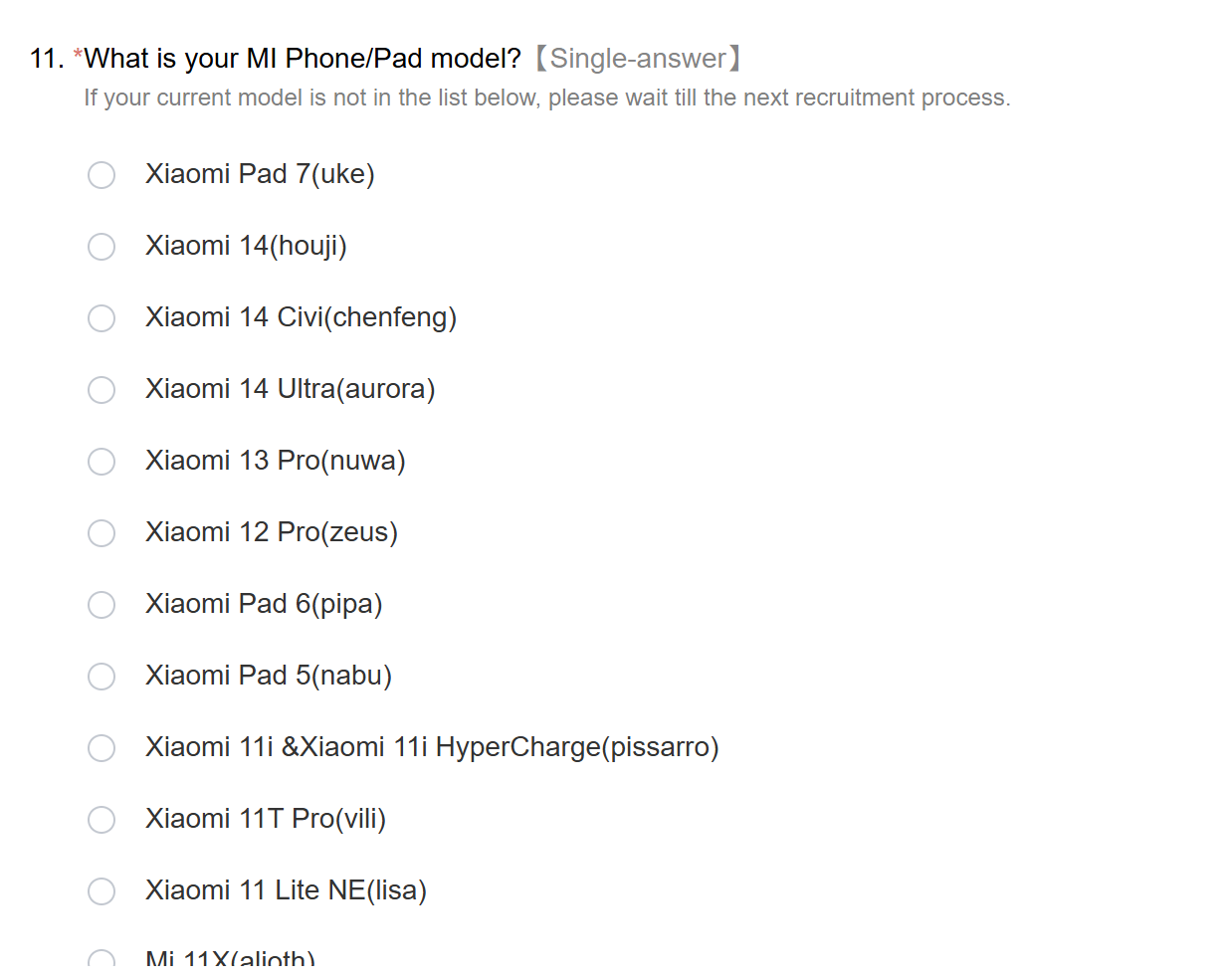Pick the Xiaomi 14 Ultra(aurora) radio button
Viewport: 1229px width, 980px height.
[x=102, y=390]
